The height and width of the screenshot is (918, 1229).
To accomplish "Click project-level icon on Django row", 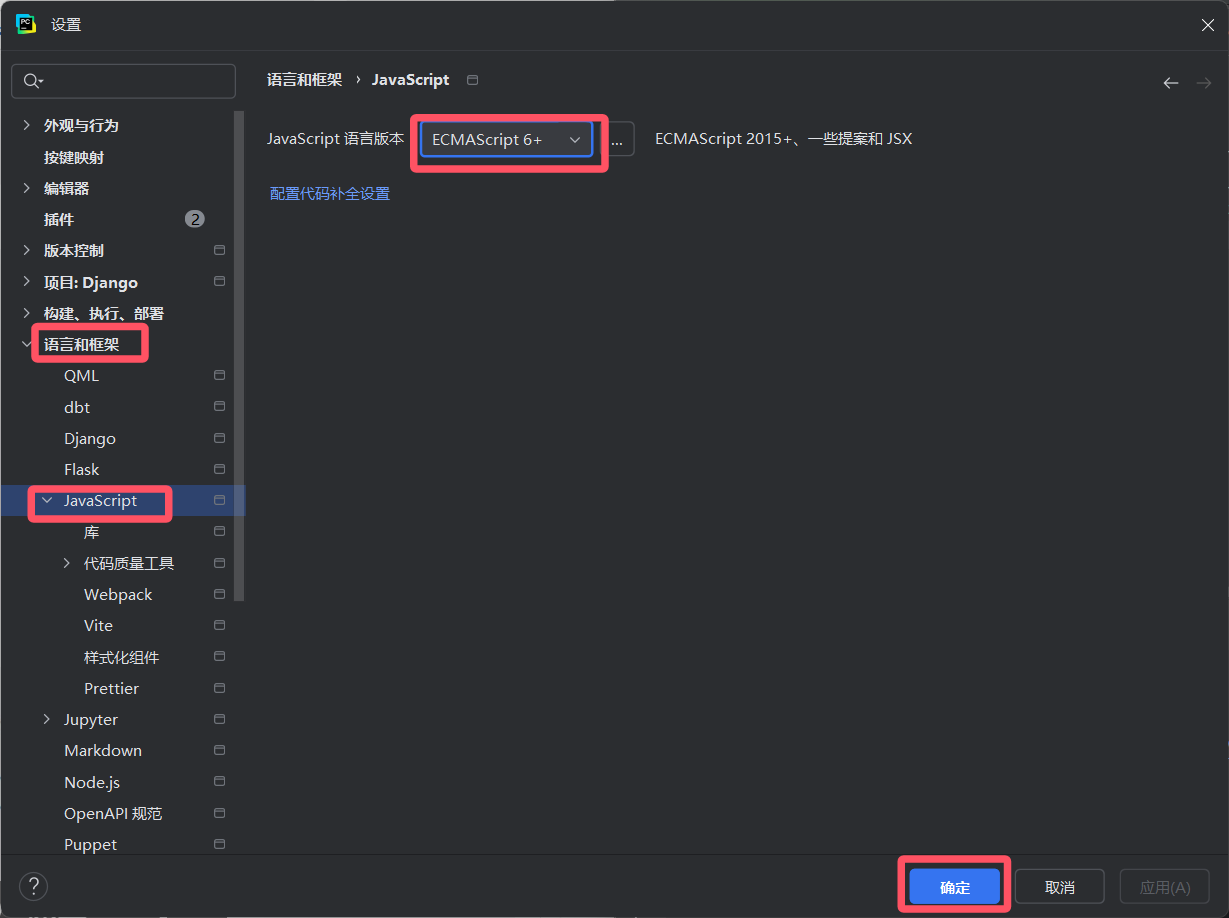I will pos(220,438).
